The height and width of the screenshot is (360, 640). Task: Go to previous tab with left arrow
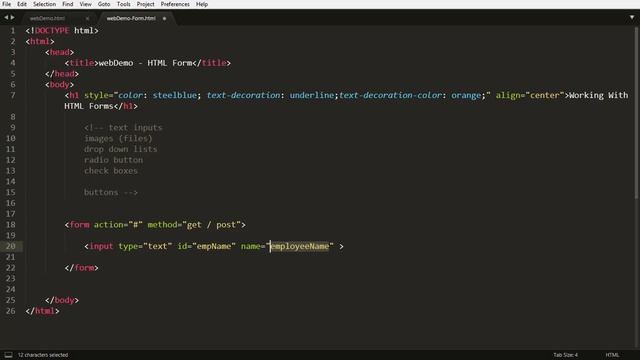[6, 18]
